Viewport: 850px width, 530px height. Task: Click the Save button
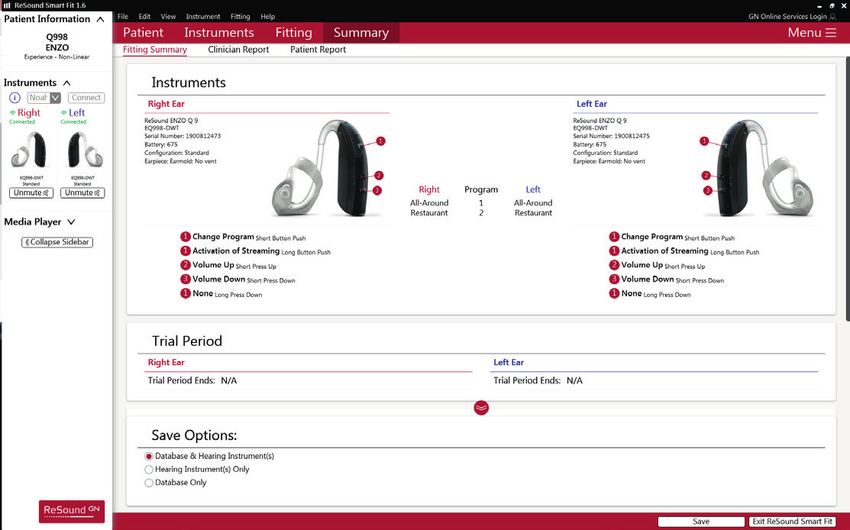[x=701, y=521]
